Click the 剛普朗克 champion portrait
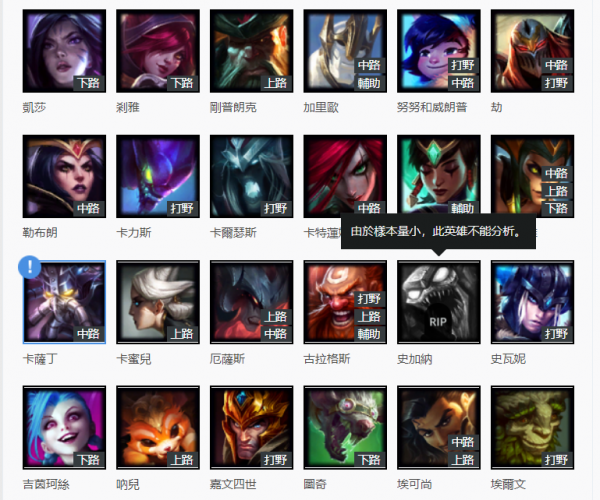 (x=251, y=51)
